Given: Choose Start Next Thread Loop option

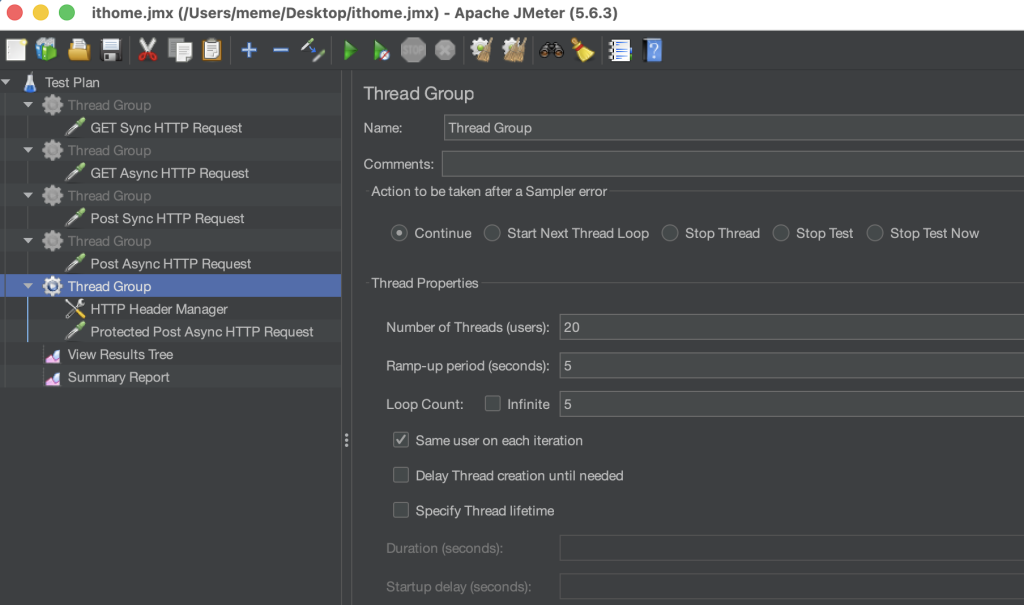Looking at the screenshot, I should coord(492,233).
